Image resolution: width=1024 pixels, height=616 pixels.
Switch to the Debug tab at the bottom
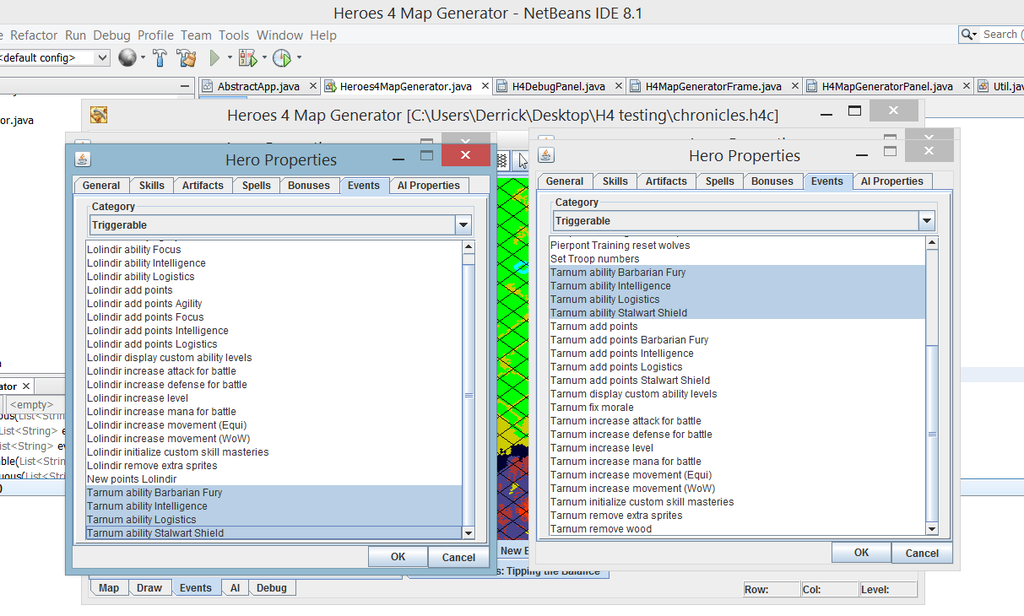pos(272,588)
